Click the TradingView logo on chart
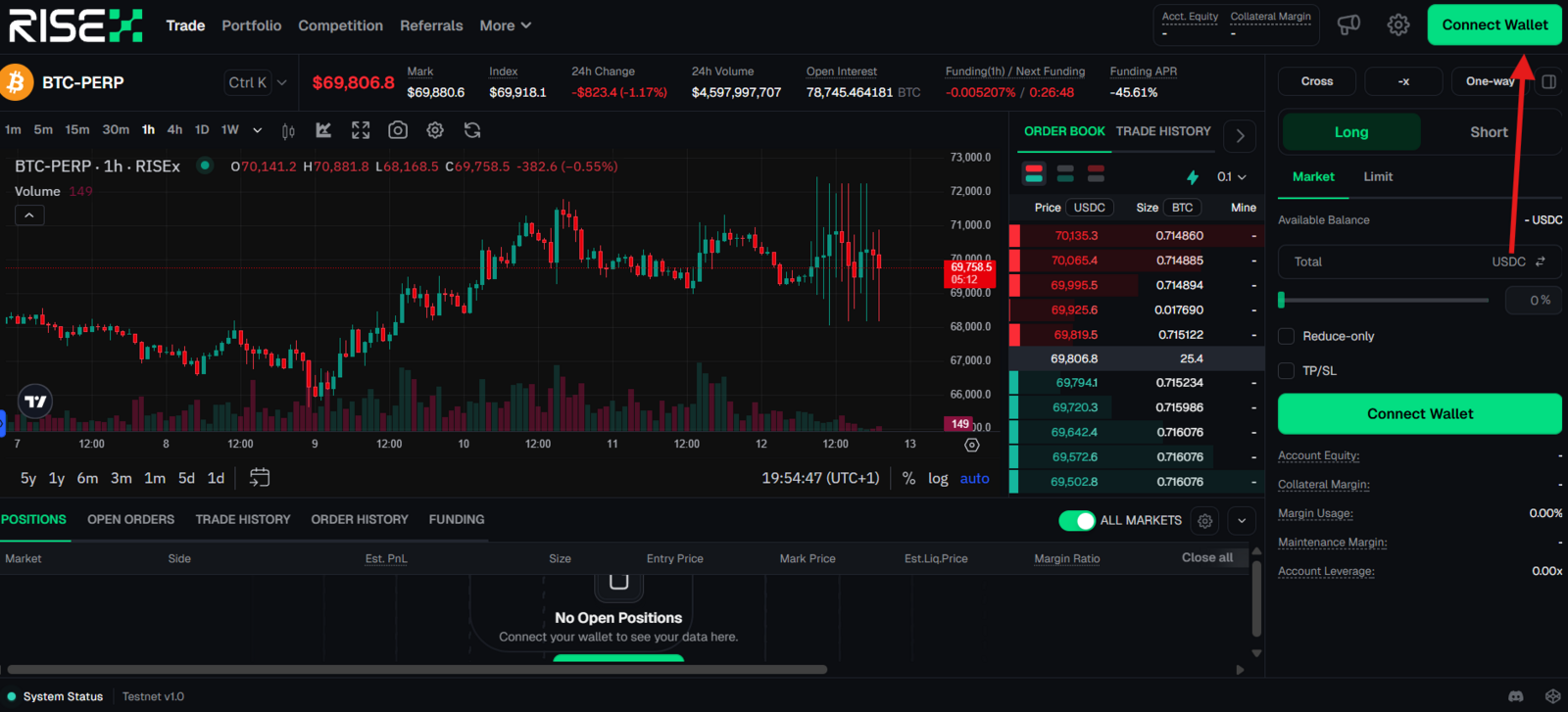The image size is (1568, 712). pos(35,402)
